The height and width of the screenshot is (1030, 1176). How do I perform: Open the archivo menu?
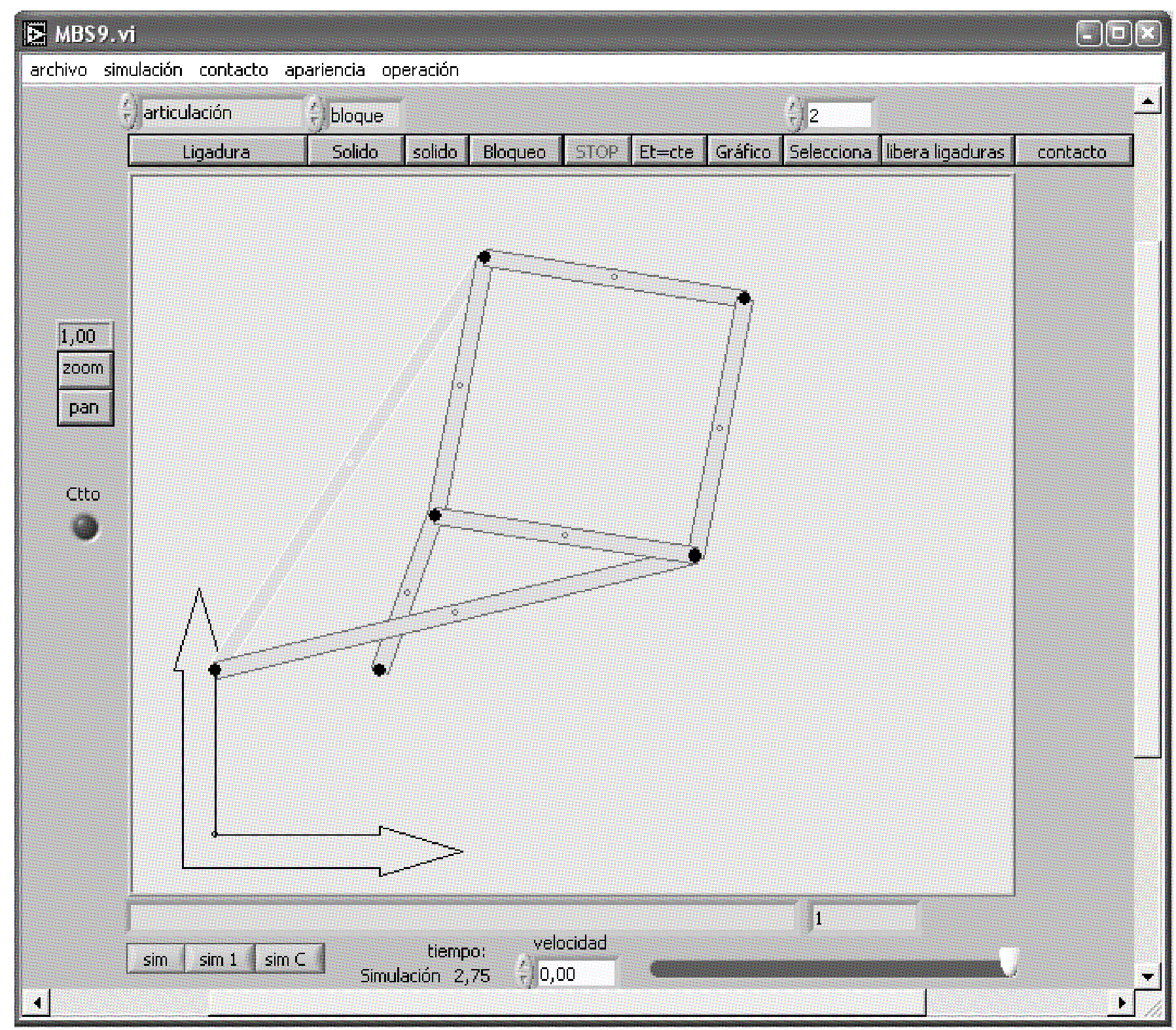tap(58, 70)
